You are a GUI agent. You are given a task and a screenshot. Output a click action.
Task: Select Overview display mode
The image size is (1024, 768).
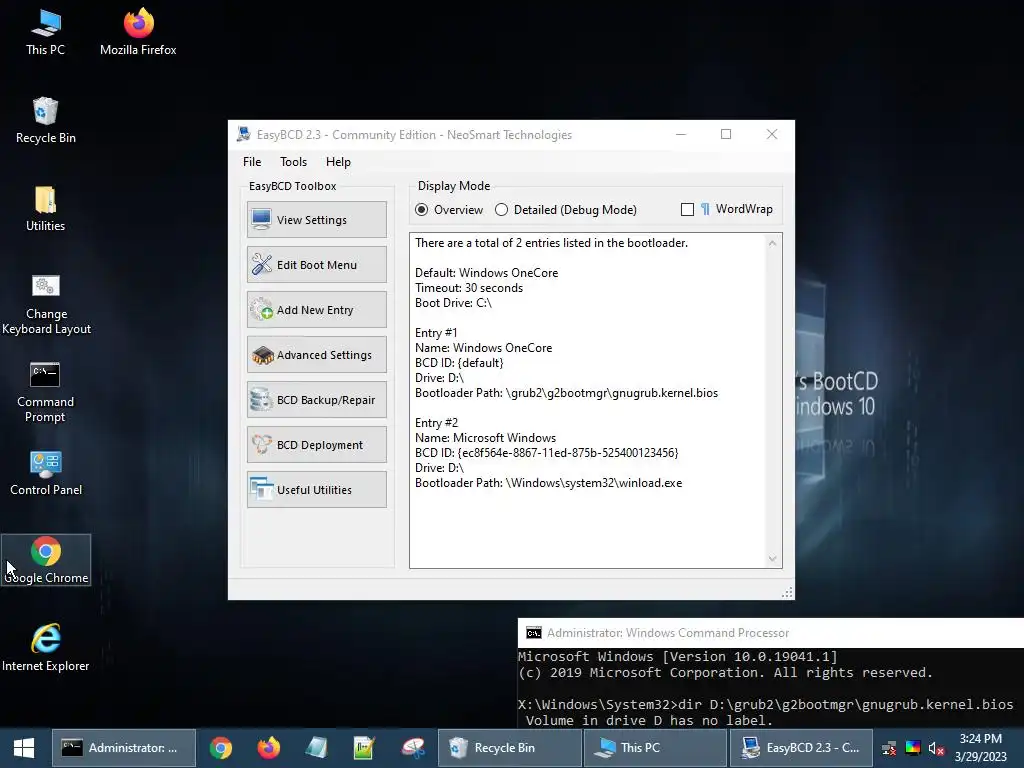click(x=422, y=210)
